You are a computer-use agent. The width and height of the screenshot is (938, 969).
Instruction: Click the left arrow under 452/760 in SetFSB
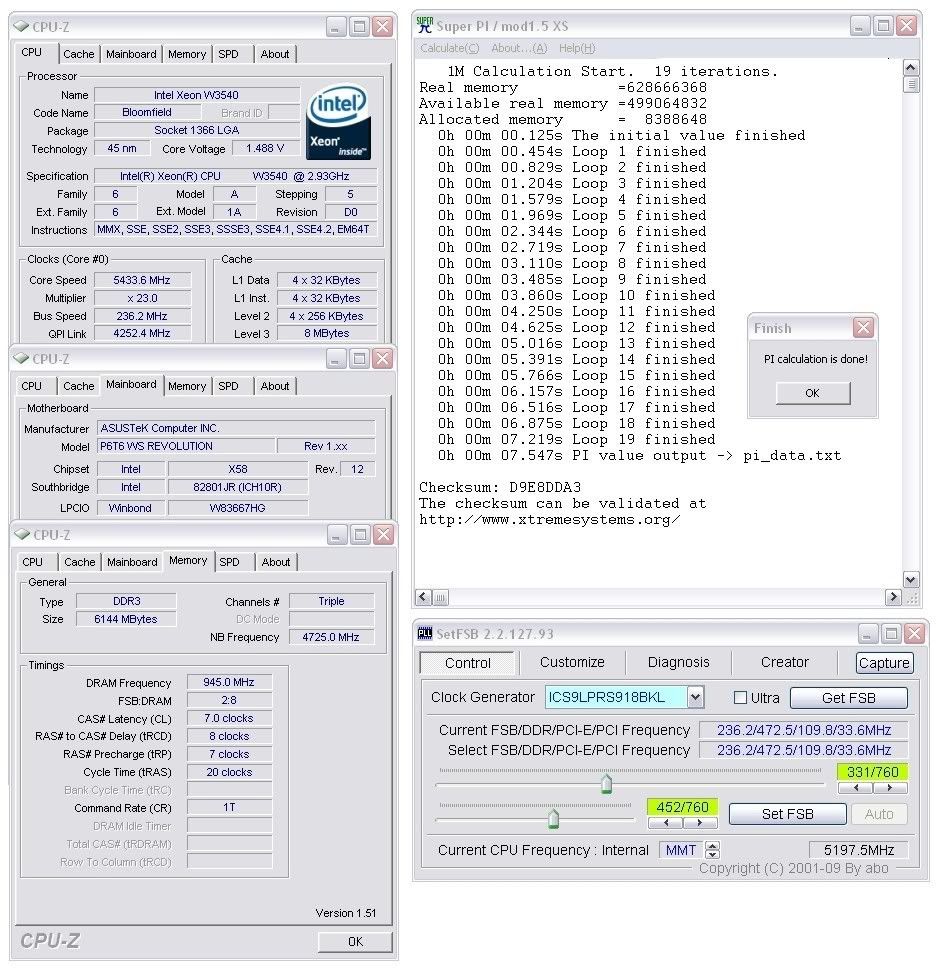pos(665,823)
